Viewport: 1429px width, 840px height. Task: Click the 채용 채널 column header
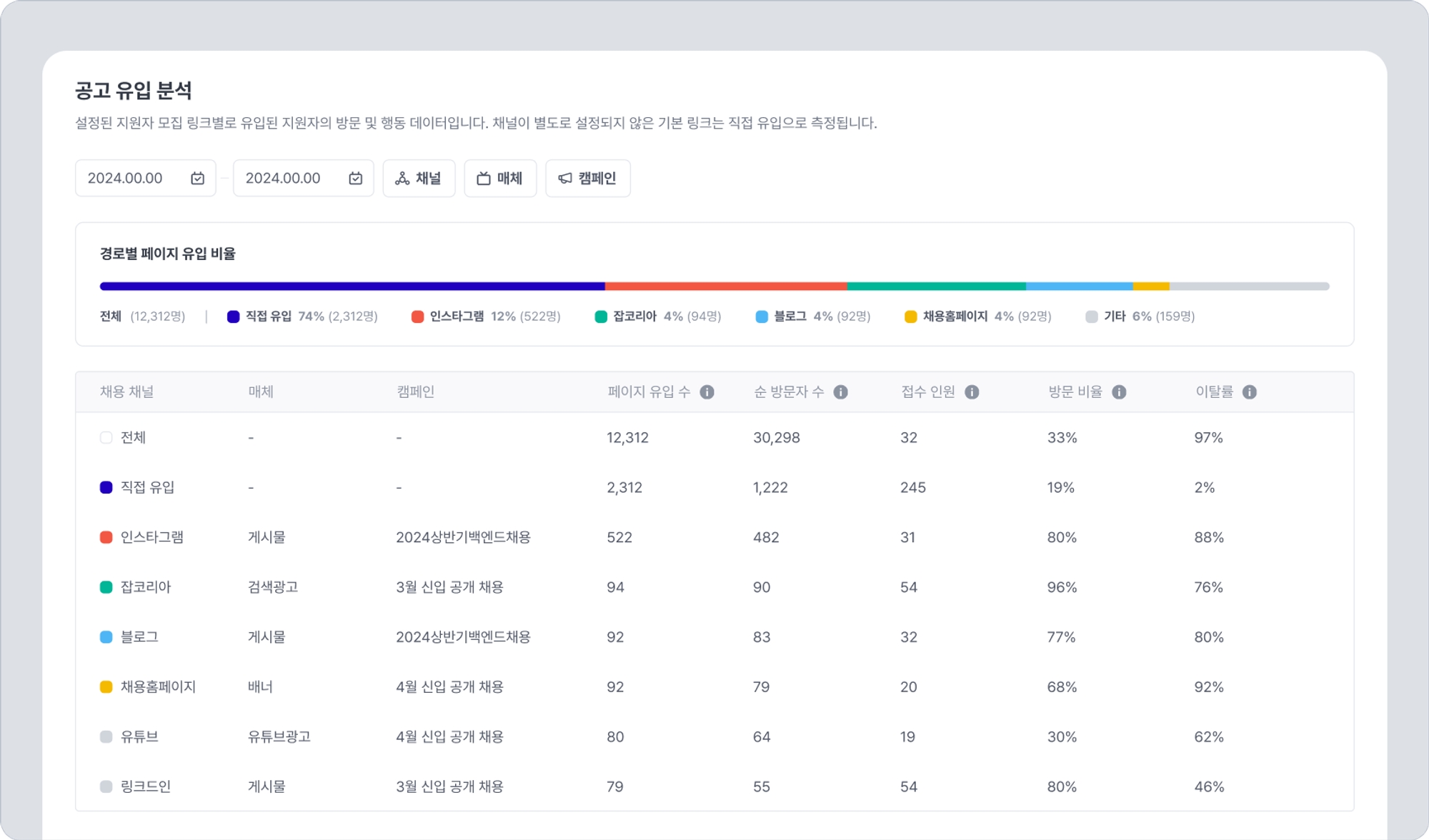pos(126,392)
